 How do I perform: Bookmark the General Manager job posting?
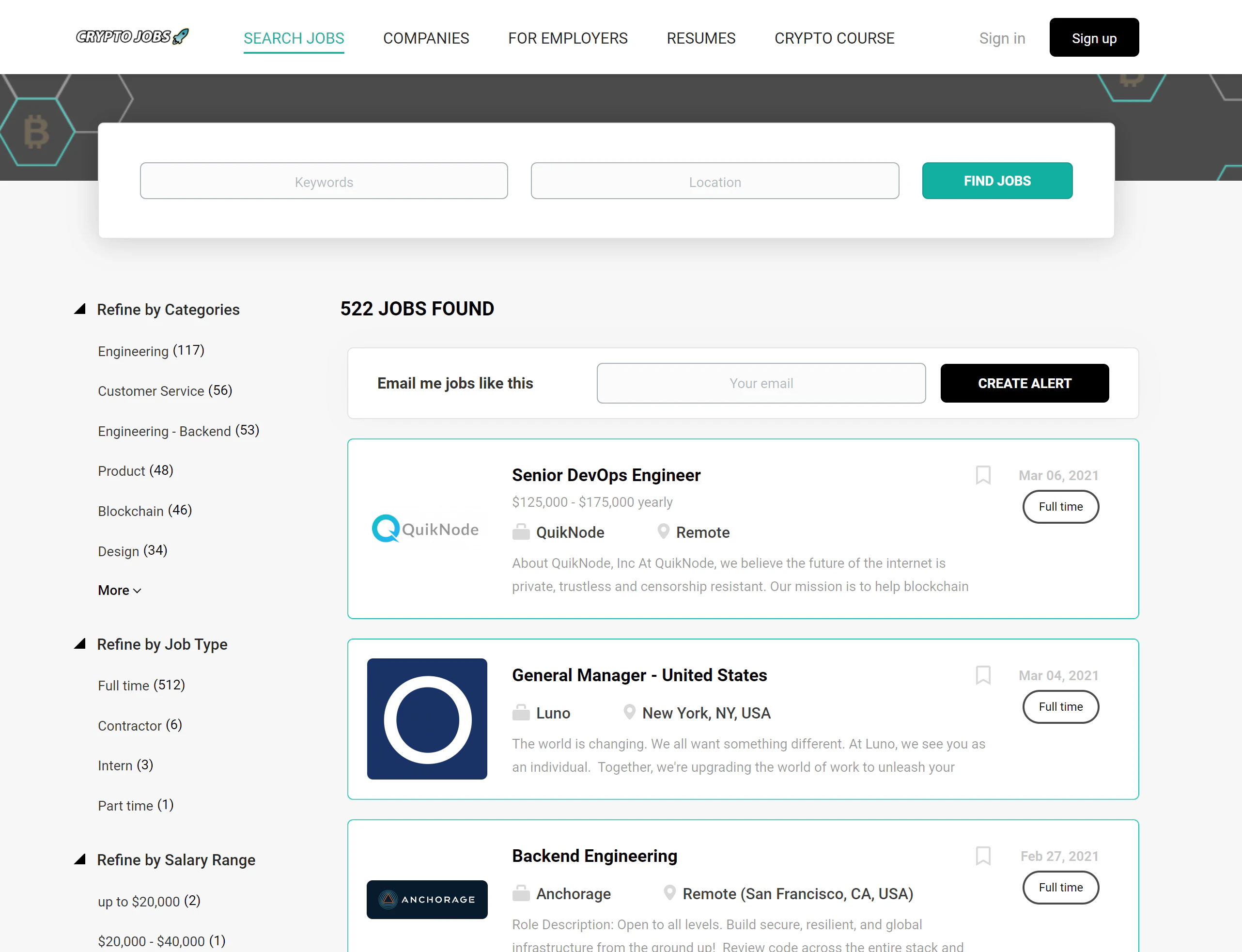983,675
